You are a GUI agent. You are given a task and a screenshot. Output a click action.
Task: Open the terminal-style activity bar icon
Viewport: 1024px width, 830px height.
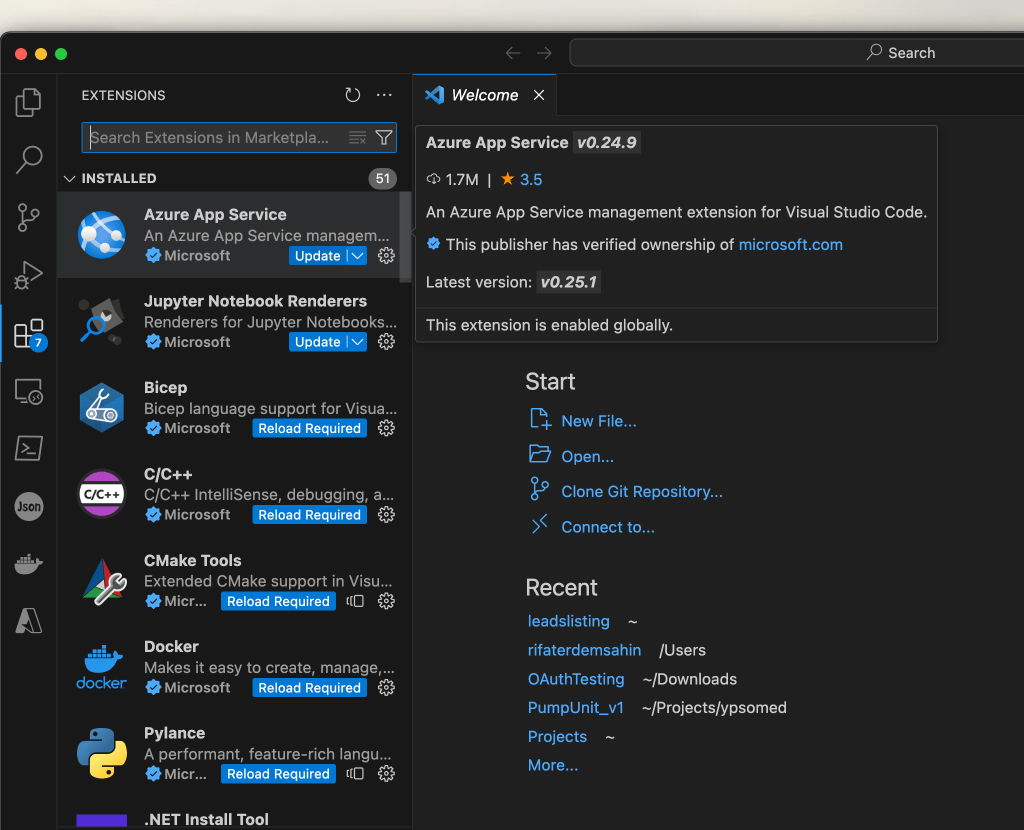point(29,449)
